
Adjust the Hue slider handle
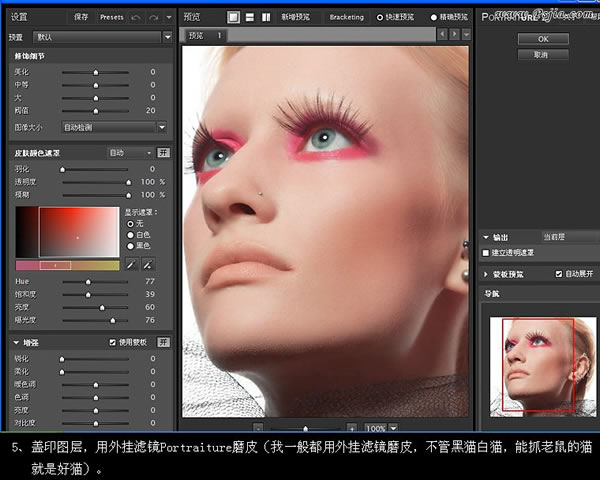(x=88, y=282)
